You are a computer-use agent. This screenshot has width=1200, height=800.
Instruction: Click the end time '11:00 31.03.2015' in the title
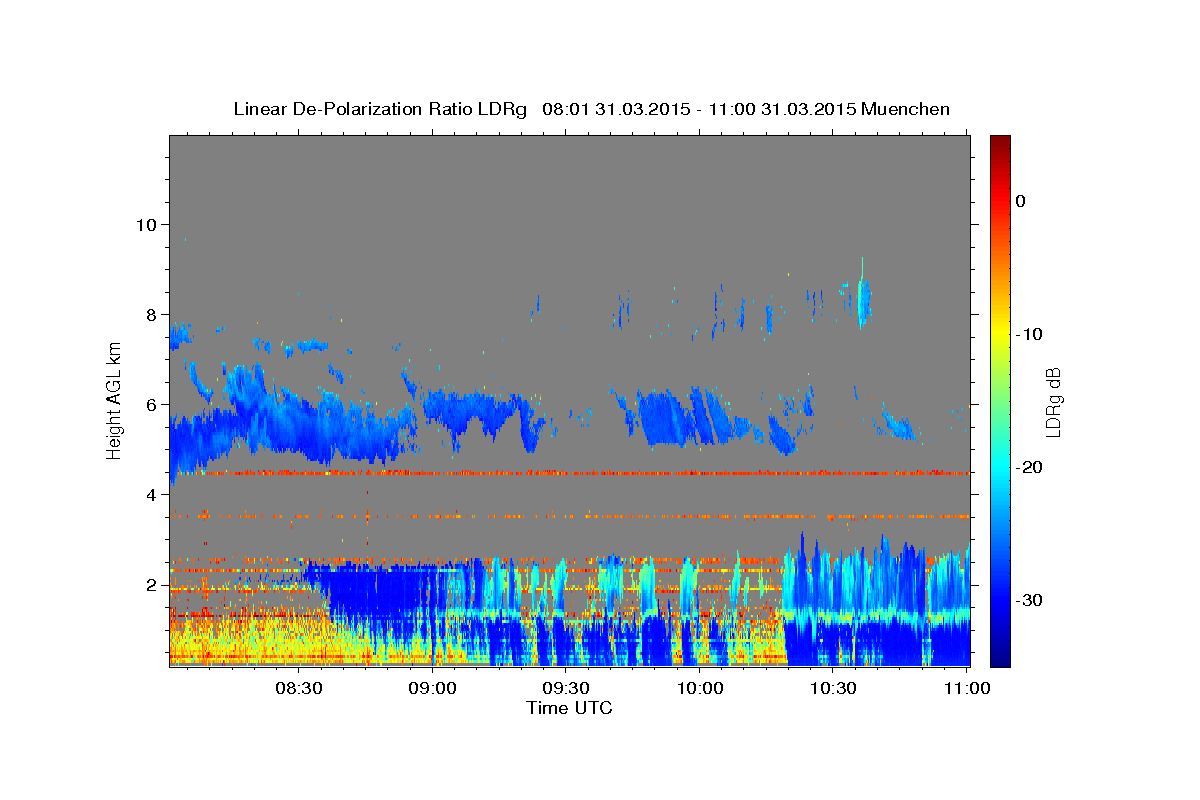(782, 109)
